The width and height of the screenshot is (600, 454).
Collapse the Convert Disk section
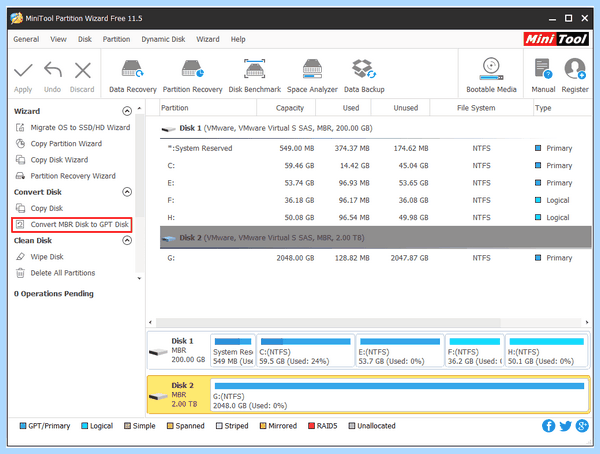click(x=127, y=192)
